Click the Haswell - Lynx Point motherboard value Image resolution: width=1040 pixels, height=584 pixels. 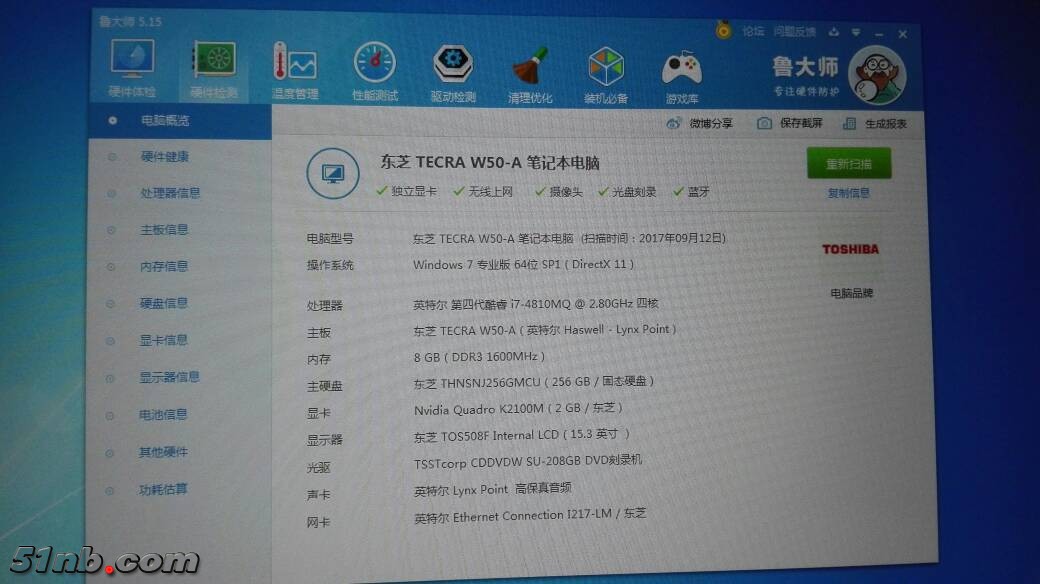545,330
